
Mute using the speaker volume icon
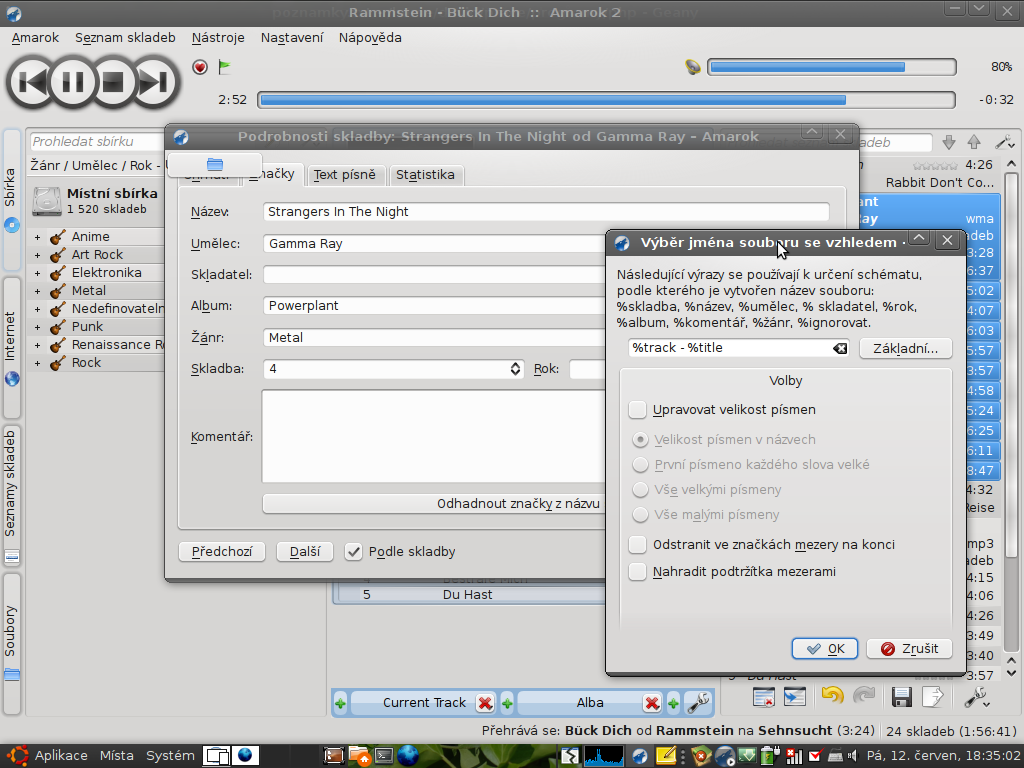click(x=693, y=67)
